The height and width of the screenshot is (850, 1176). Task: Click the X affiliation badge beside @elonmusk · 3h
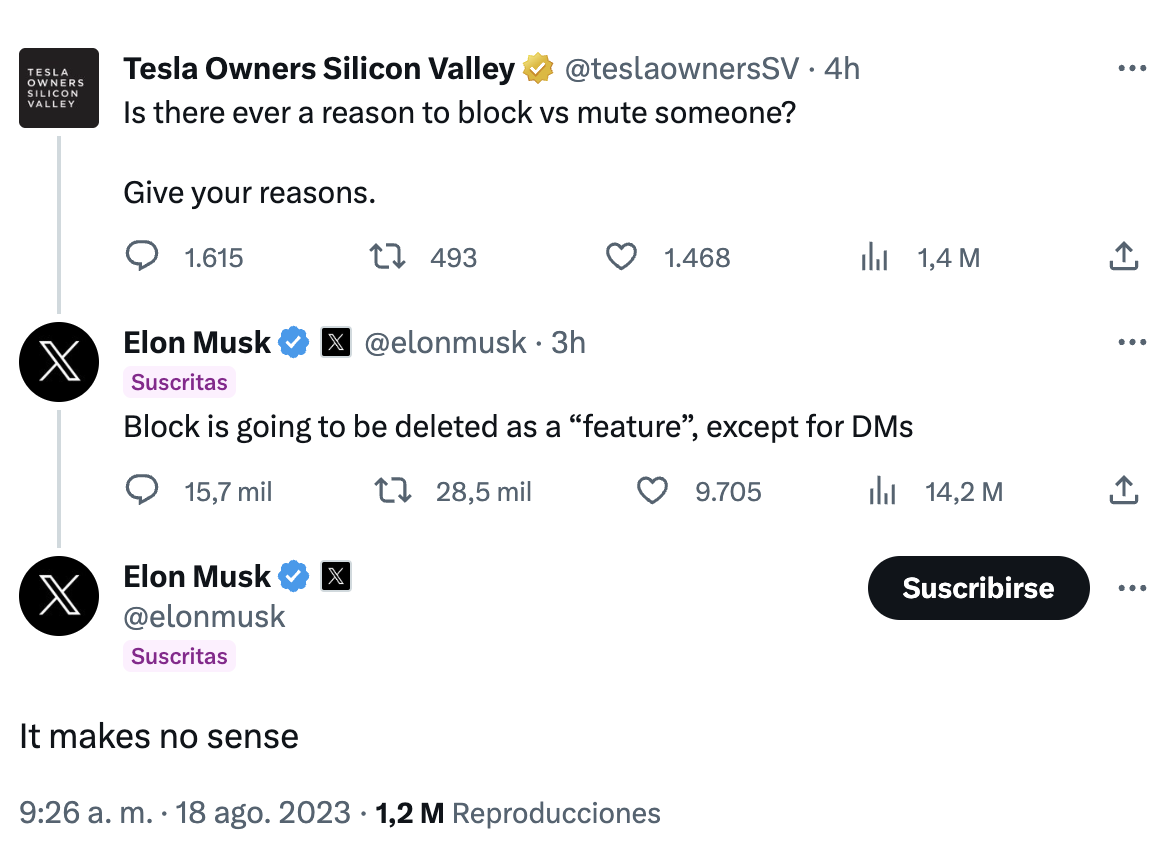[337, 343]
